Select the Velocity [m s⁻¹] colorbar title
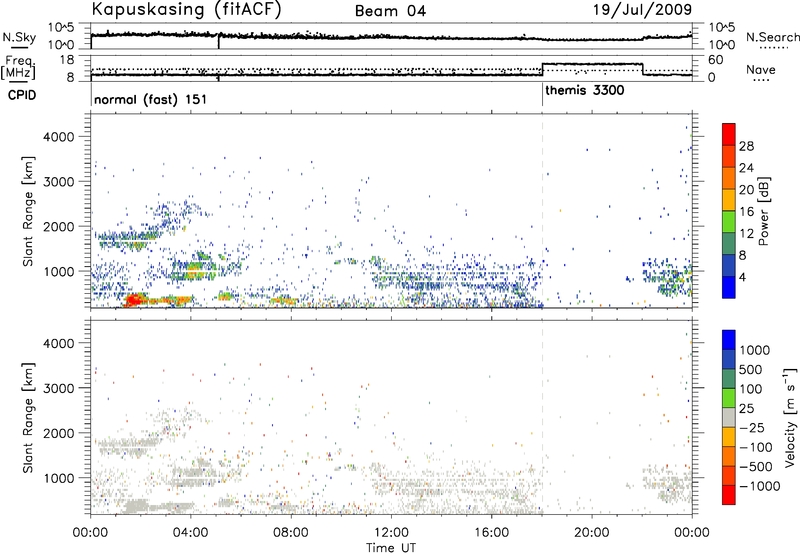This screenshot has height=554, width=800. [x=790, y=417]
